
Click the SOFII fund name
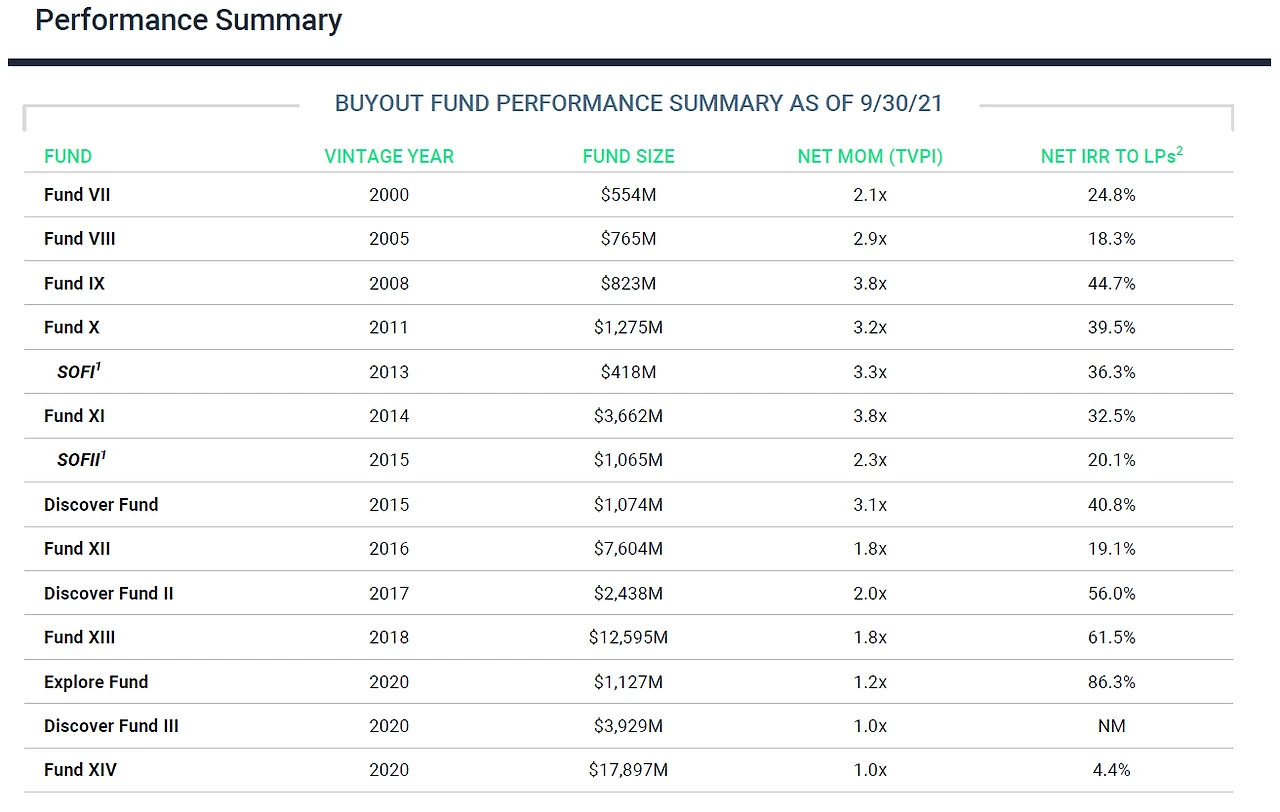(x=81, y=460)
